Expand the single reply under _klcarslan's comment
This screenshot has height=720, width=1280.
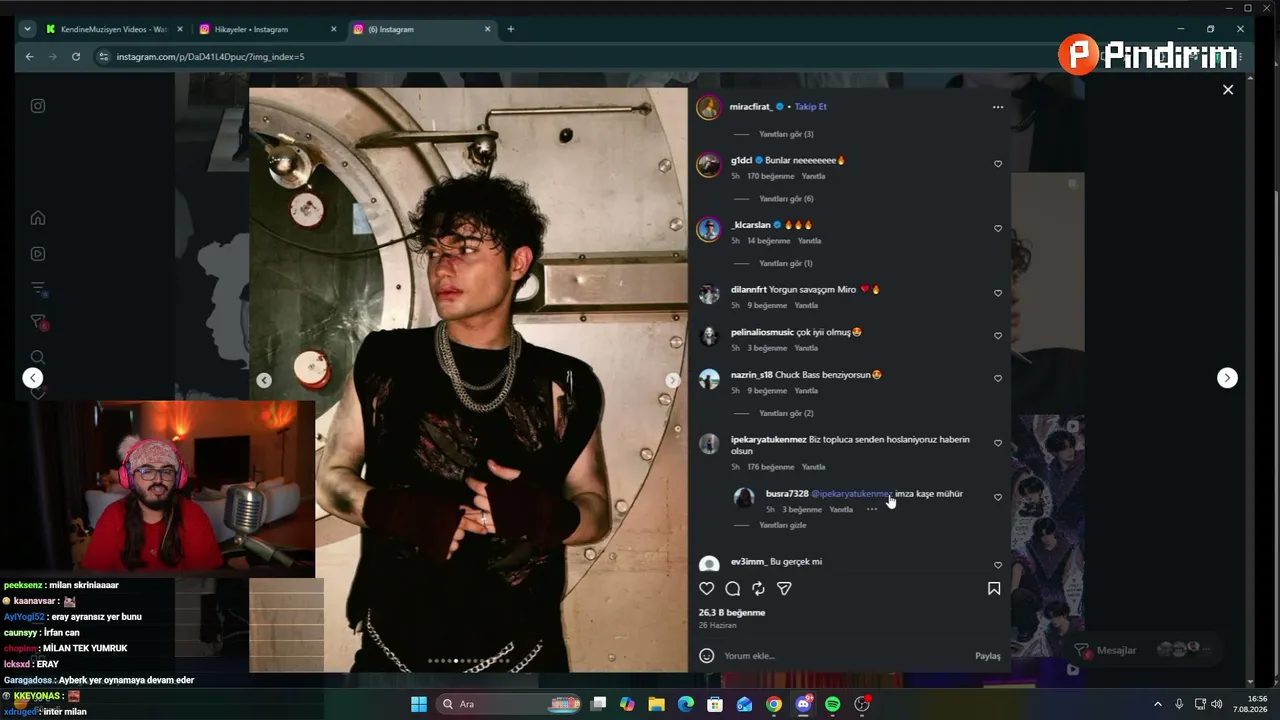click(x=786, y=264)
